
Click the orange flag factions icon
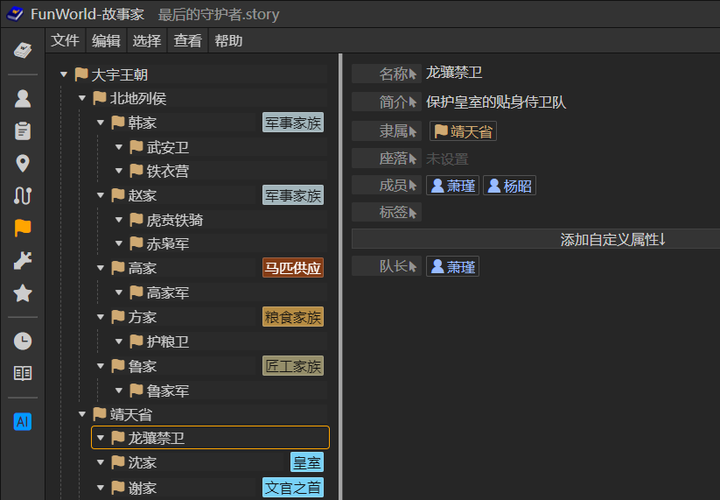pyautogui.click(x=22, y=228)
